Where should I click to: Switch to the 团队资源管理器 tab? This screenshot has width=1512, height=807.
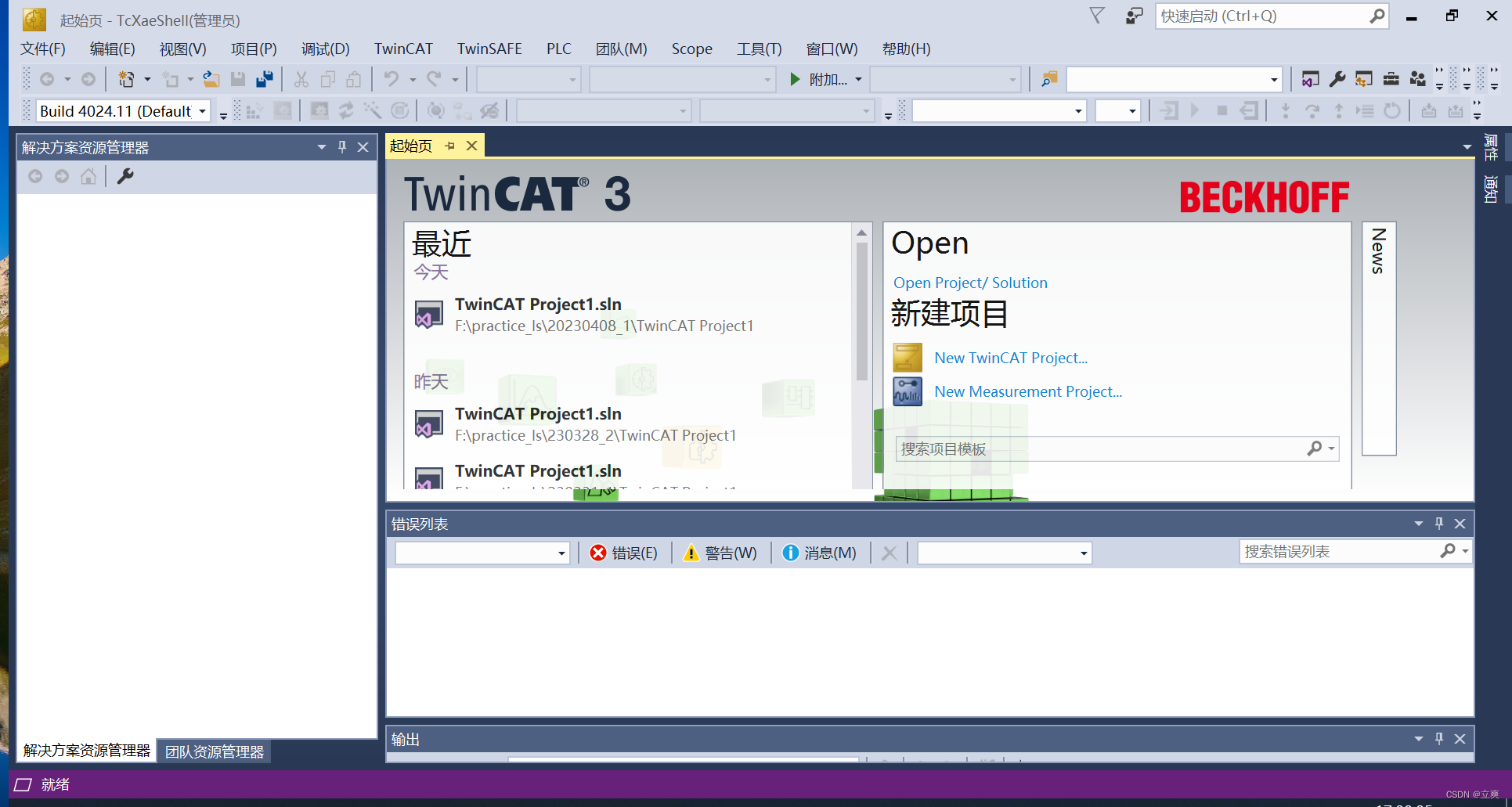pos(215,751)
